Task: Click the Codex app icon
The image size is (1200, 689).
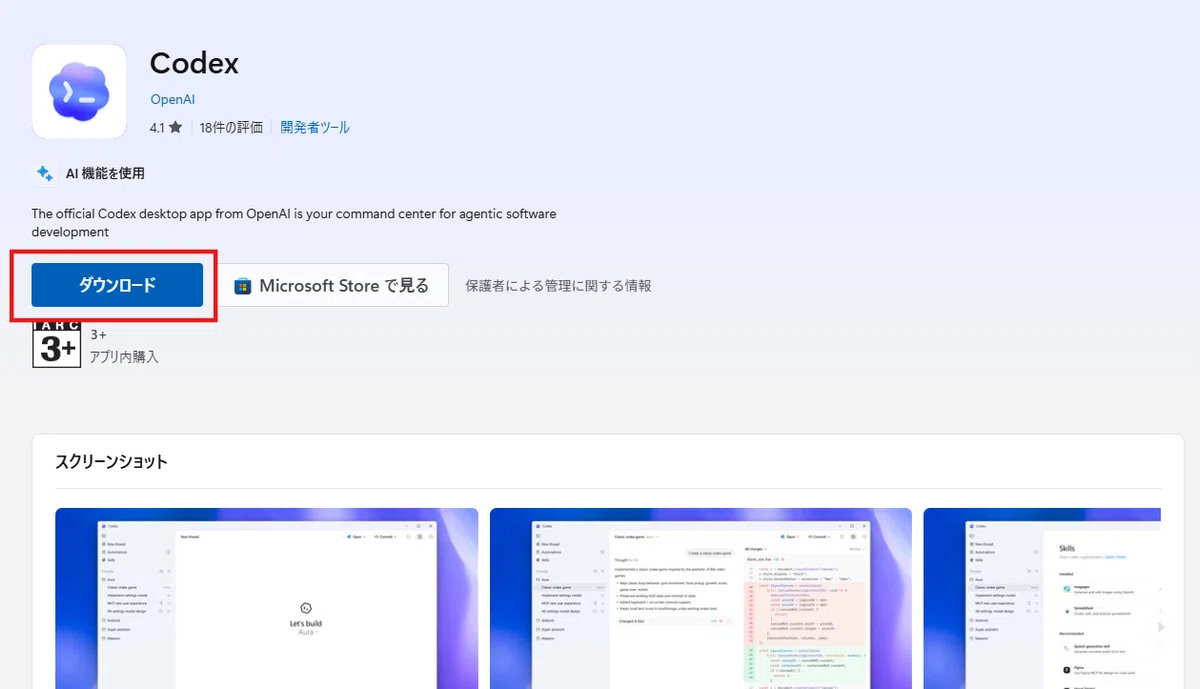Action: point(79,91)
